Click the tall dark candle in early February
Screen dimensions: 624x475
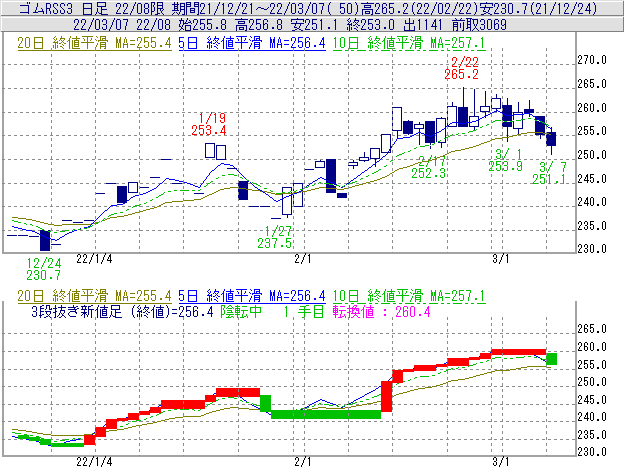[x=331, y=176]
